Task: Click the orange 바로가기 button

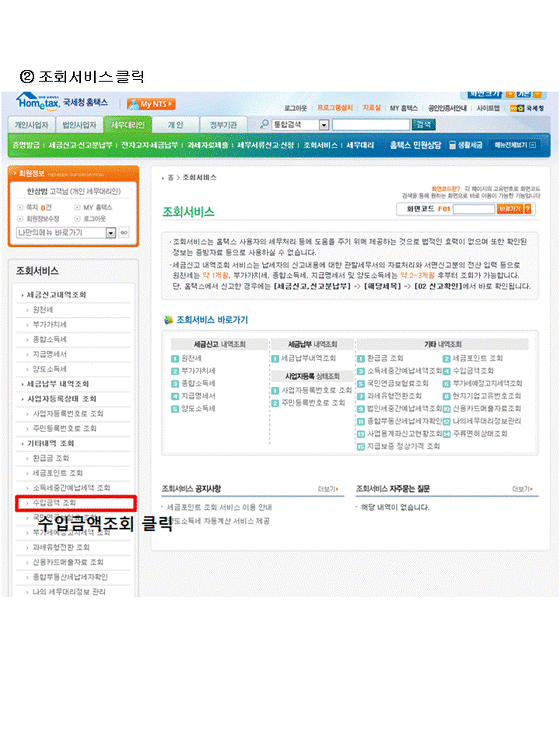Action: pos(510,209)
